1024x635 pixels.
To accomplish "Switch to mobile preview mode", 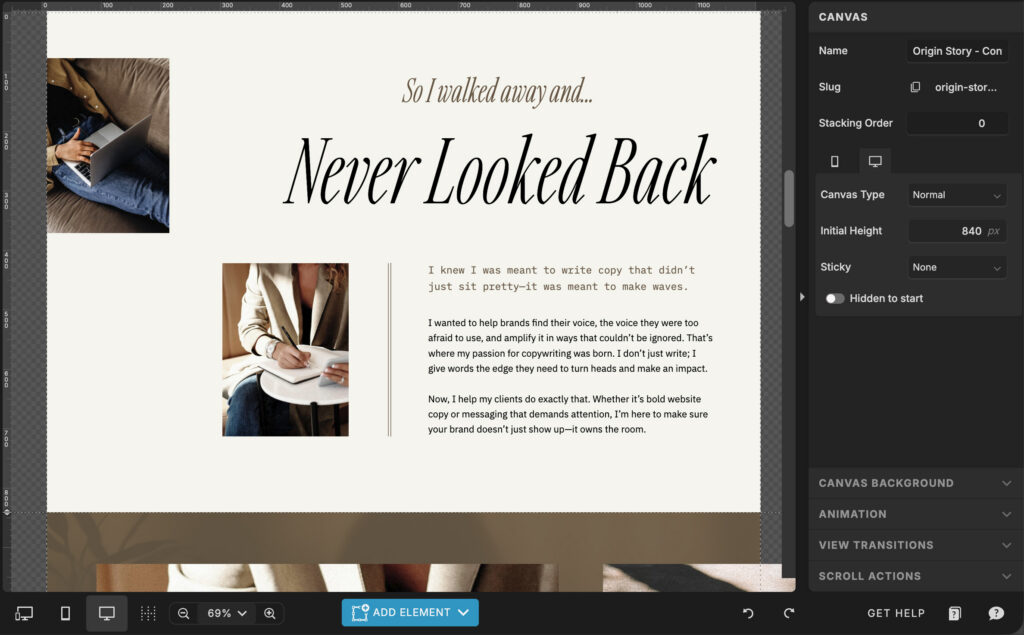I will 65,612.
